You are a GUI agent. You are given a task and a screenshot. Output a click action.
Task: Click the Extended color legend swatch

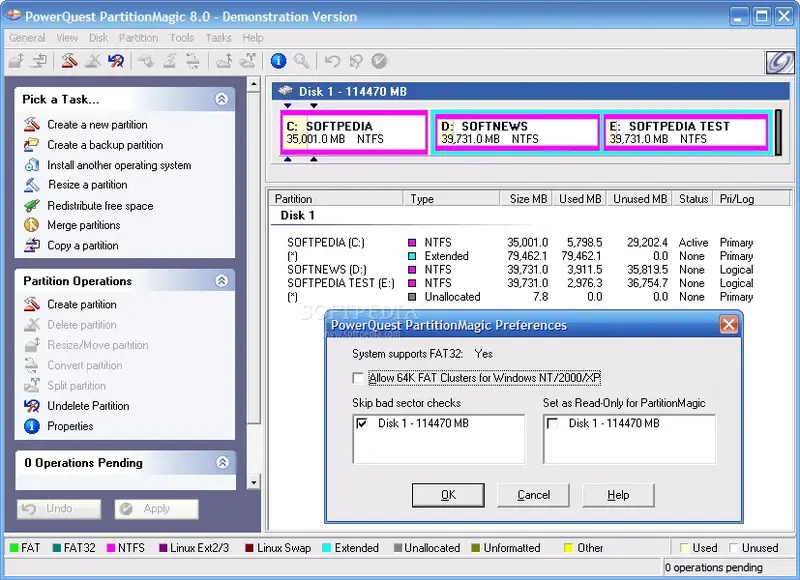[327, 548]
